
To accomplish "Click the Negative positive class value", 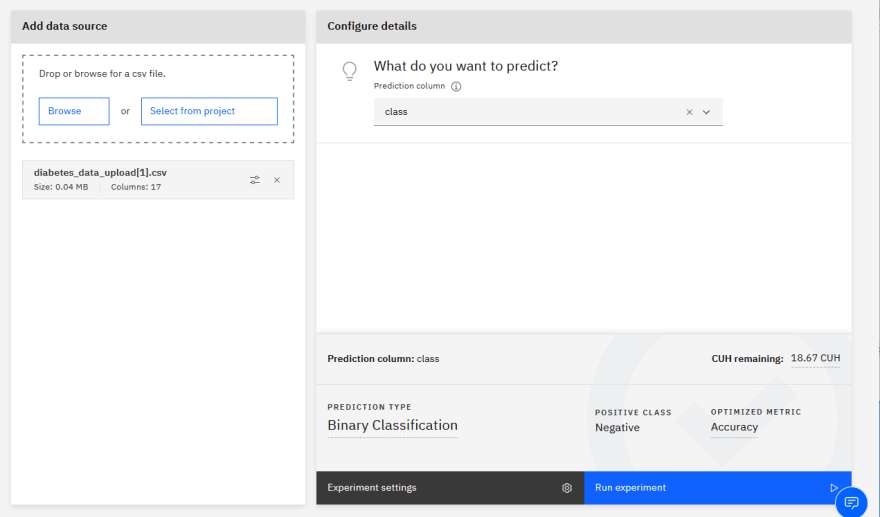I will pyautogui.click(x=617, y=428).
